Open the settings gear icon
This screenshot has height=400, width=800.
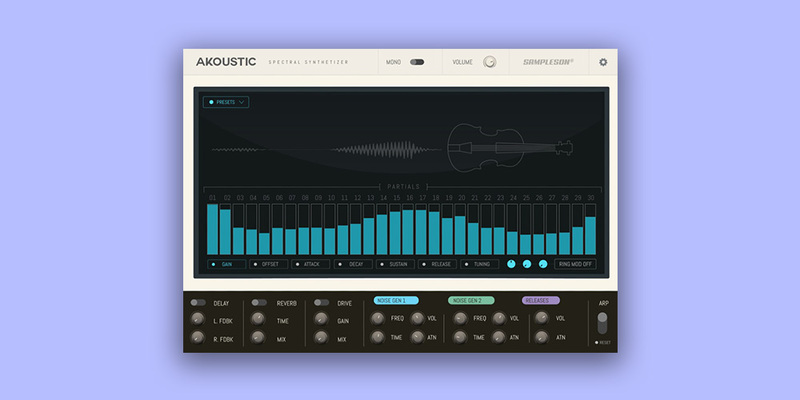[x=603, y=62]
